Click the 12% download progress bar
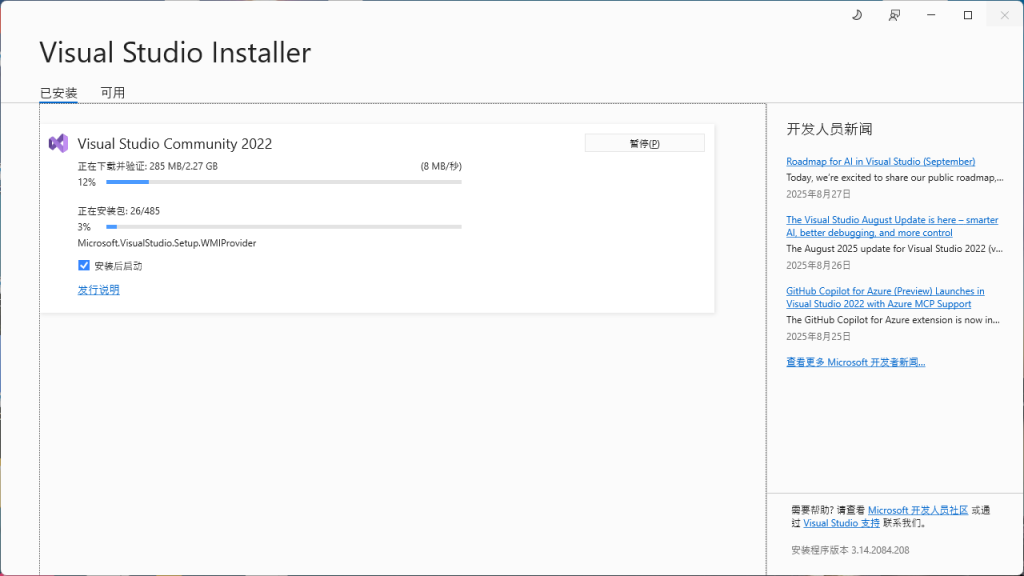 point(283,182)
